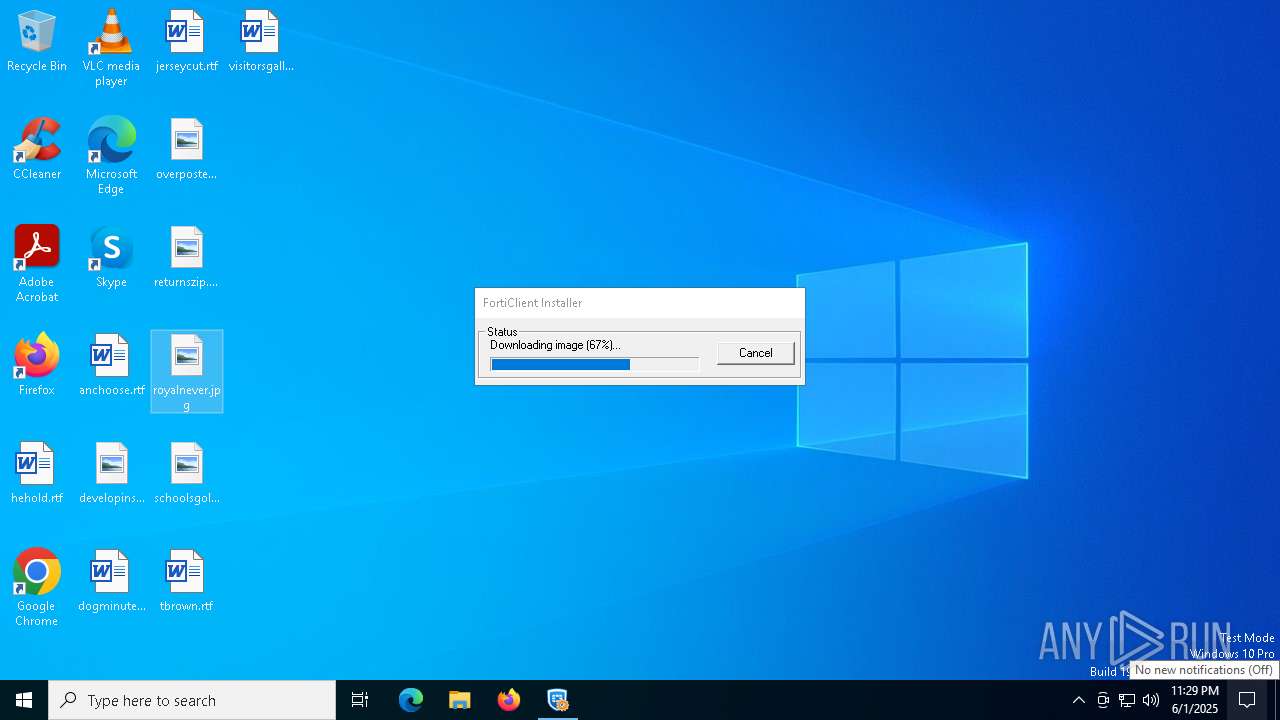The height and width of the screenshot is (720, 1280).
Task: Open the network status tray icon
Action: (x=1127, y=700)
